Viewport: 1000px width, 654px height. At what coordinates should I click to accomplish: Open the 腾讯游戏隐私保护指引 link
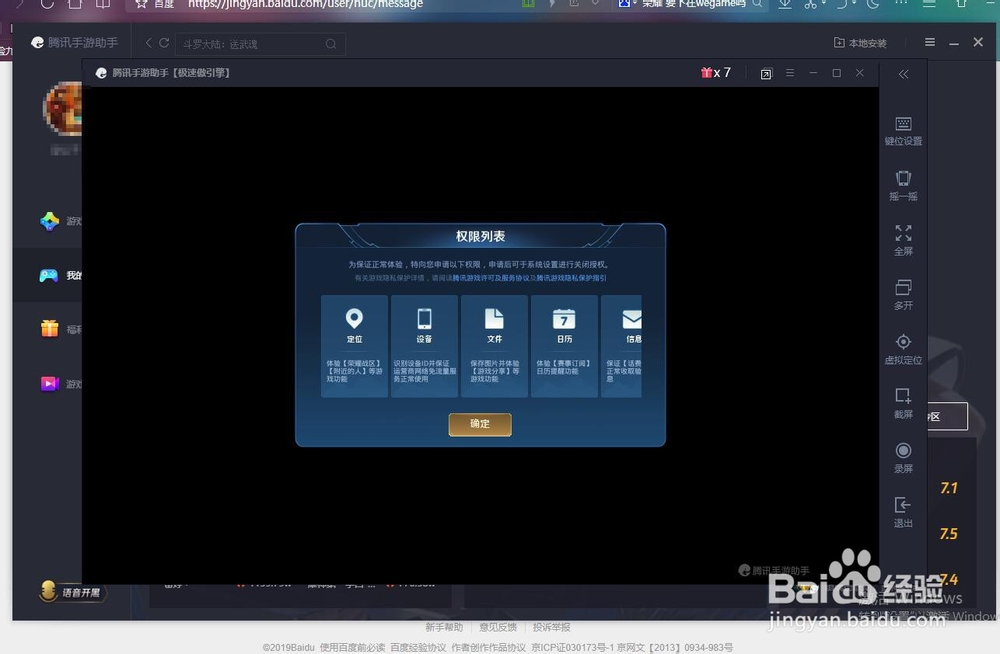coord(571,278)
